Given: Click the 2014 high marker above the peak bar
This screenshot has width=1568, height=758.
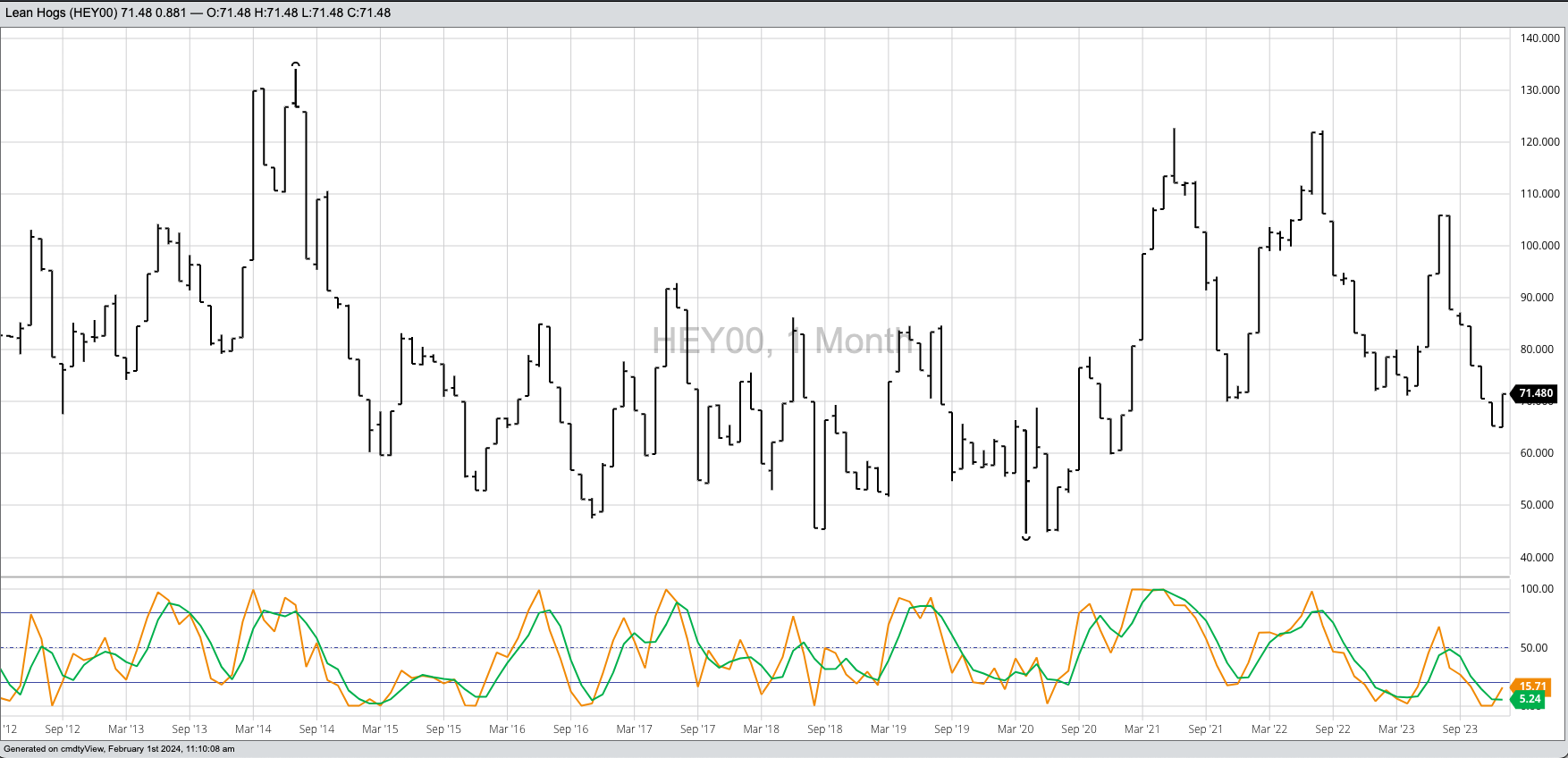Looking at the screenshot, I should 296,63.
